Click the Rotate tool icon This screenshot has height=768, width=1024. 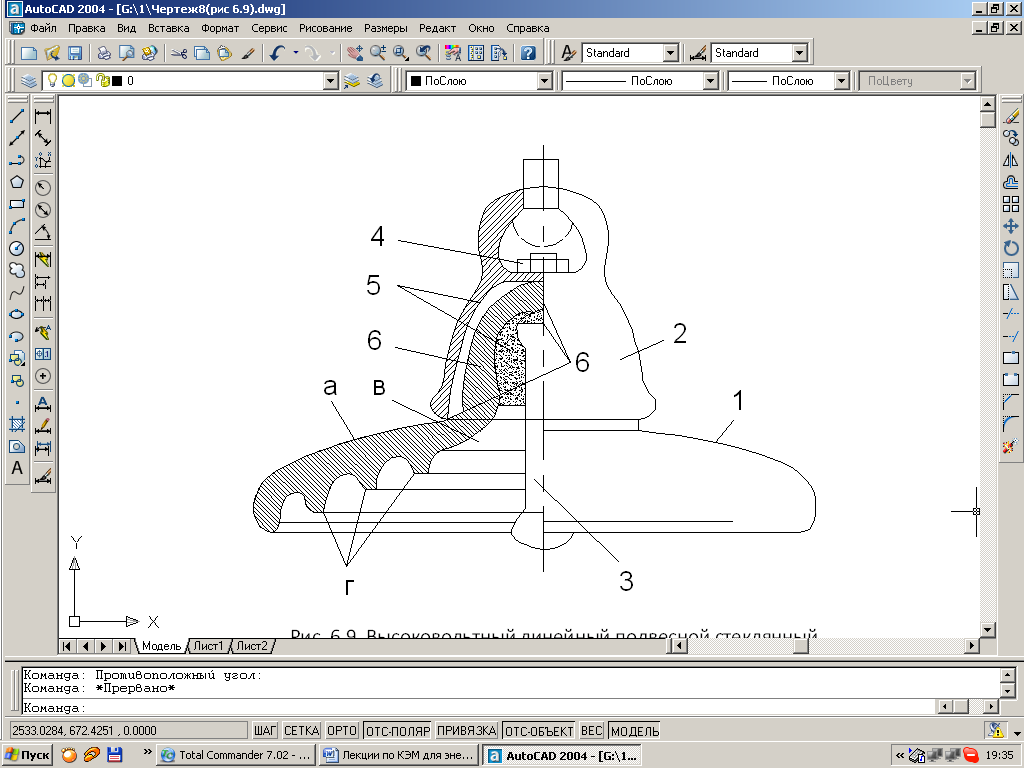[1011, 248]
